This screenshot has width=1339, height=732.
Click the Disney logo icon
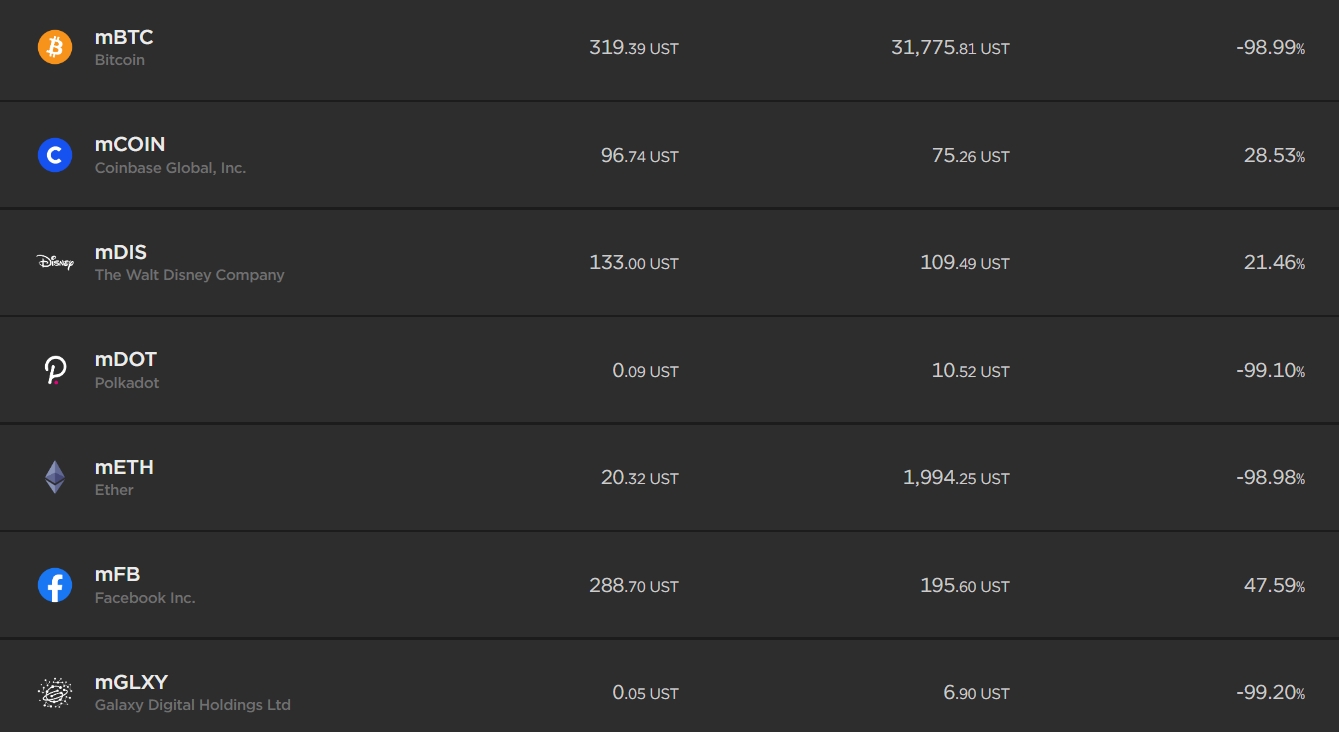[55, 262]
